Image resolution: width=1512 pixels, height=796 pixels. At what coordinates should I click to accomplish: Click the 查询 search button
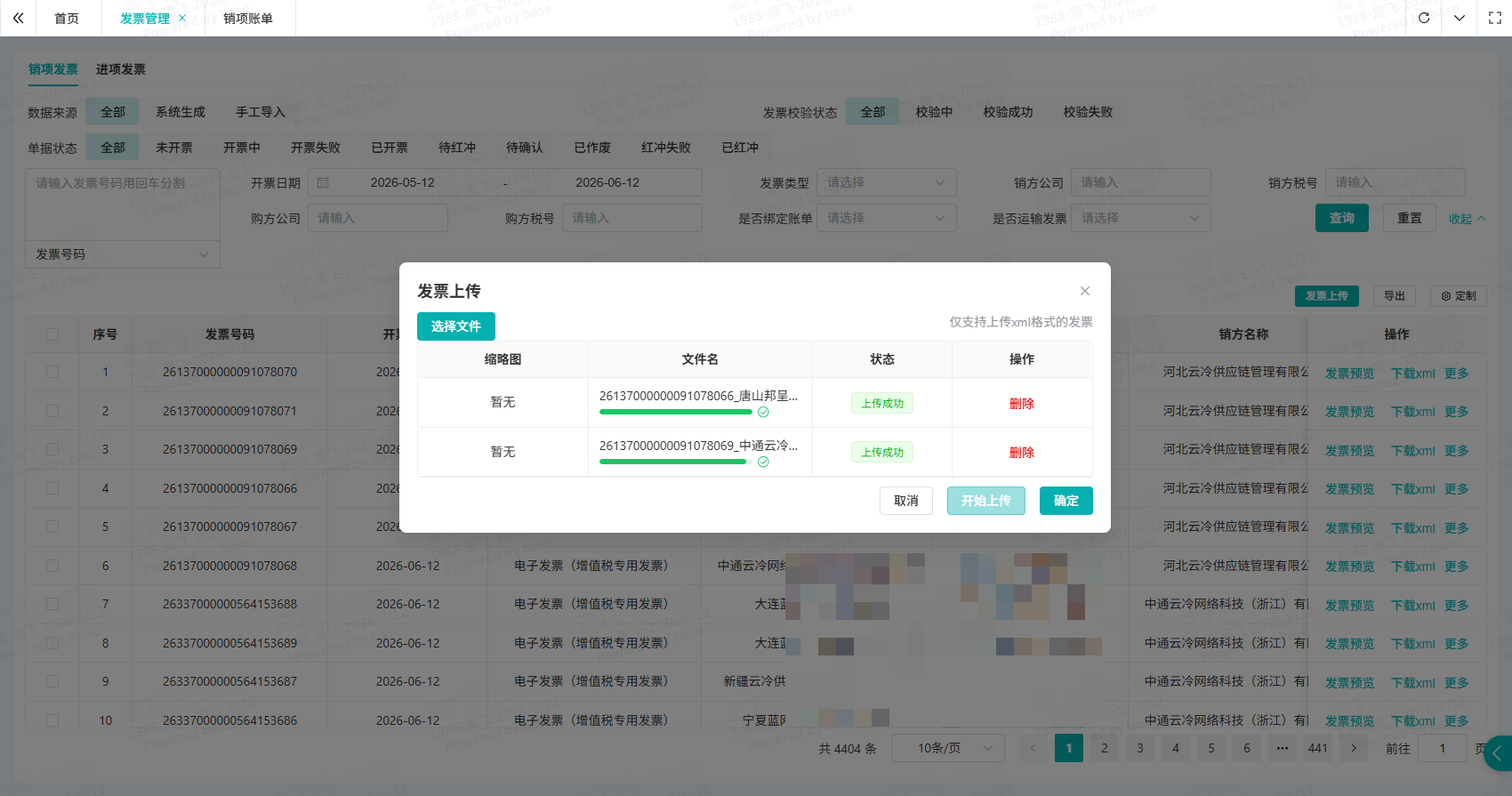1342,218
